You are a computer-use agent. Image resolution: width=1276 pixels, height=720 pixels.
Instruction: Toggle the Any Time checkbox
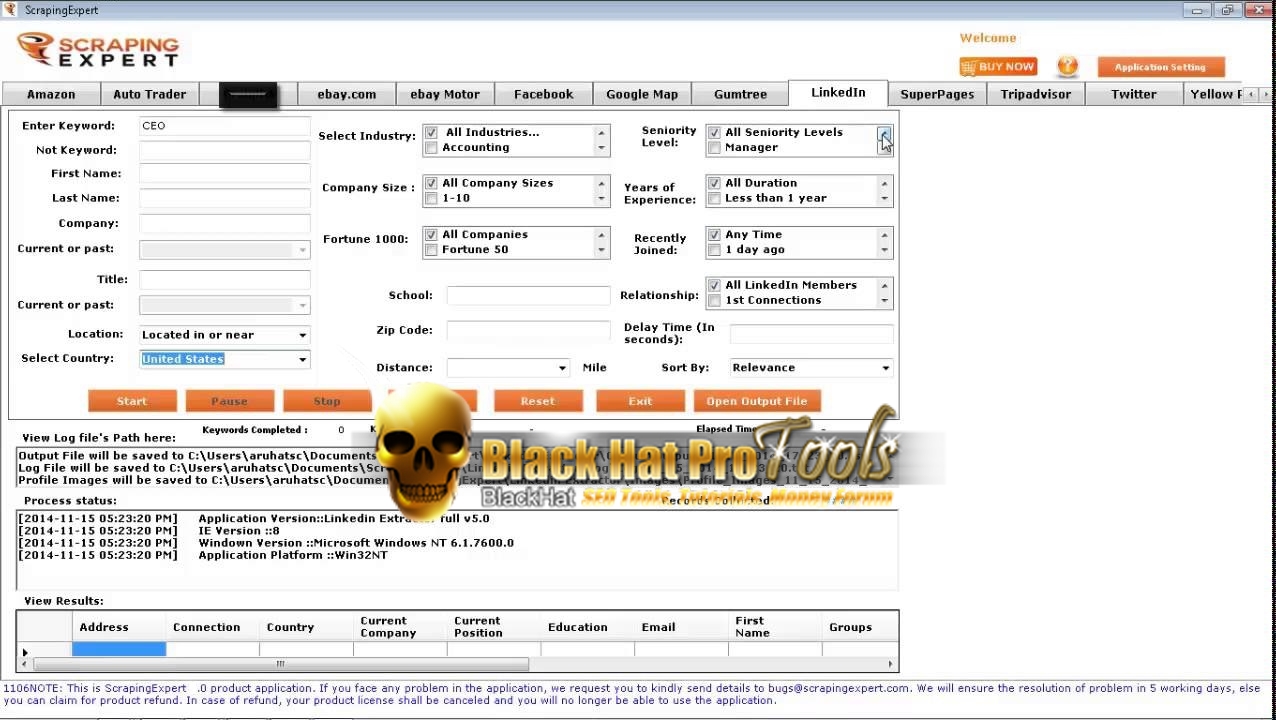pos(714,235)
